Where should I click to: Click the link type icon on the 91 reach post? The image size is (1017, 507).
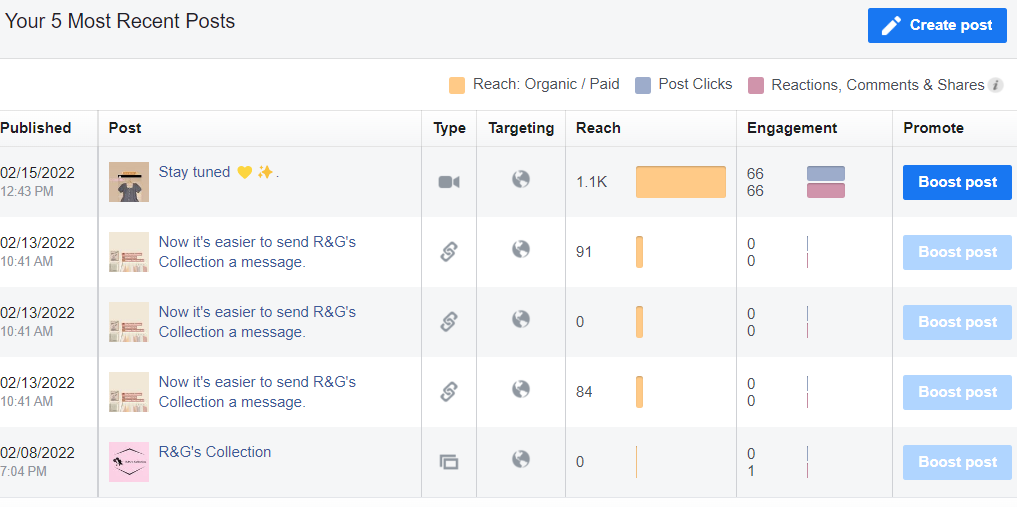click(449, 252)
